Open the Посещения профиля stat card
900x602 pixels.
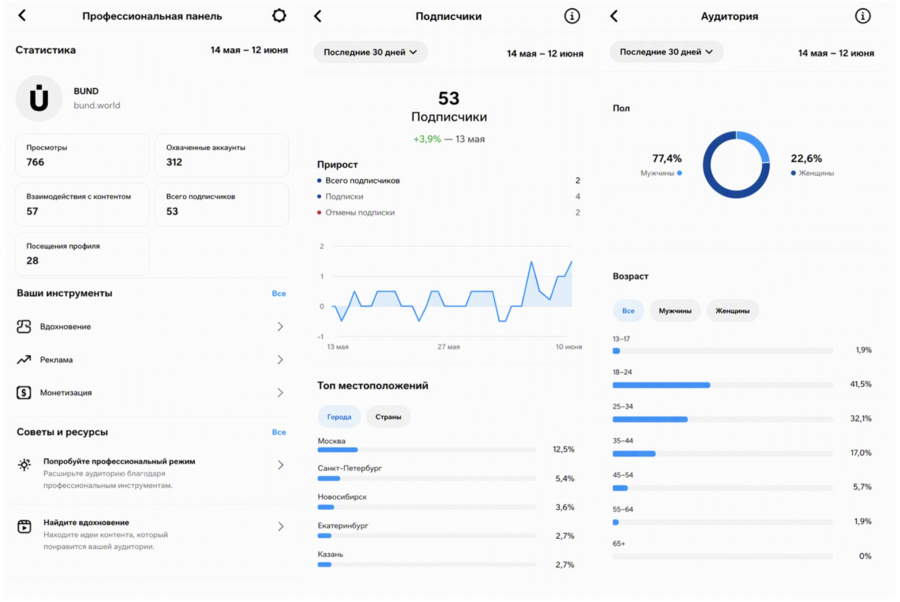pos(82,254)
